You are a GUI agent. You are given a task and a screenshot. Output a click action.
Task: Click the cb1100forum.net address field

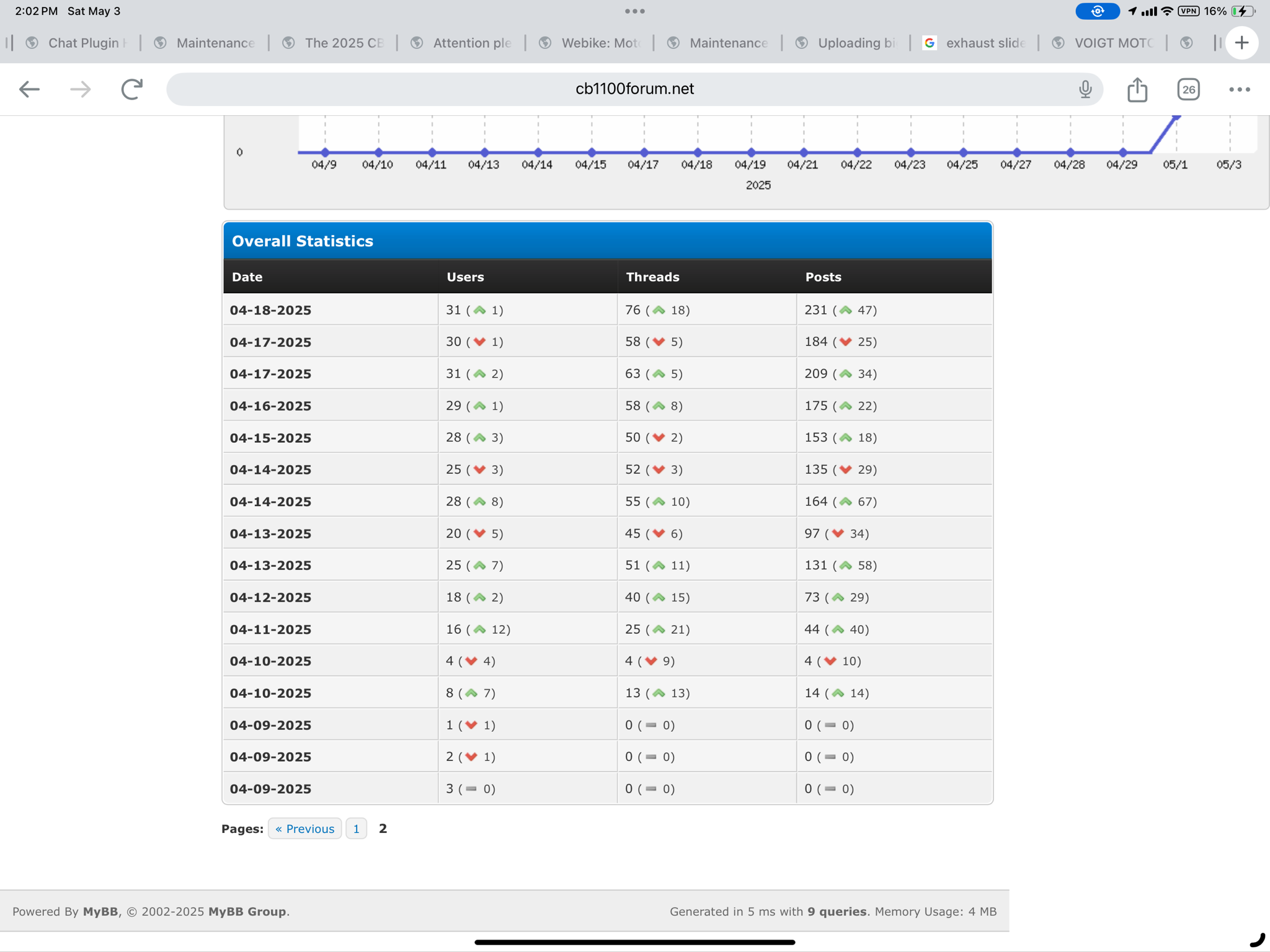pos(634,89)
